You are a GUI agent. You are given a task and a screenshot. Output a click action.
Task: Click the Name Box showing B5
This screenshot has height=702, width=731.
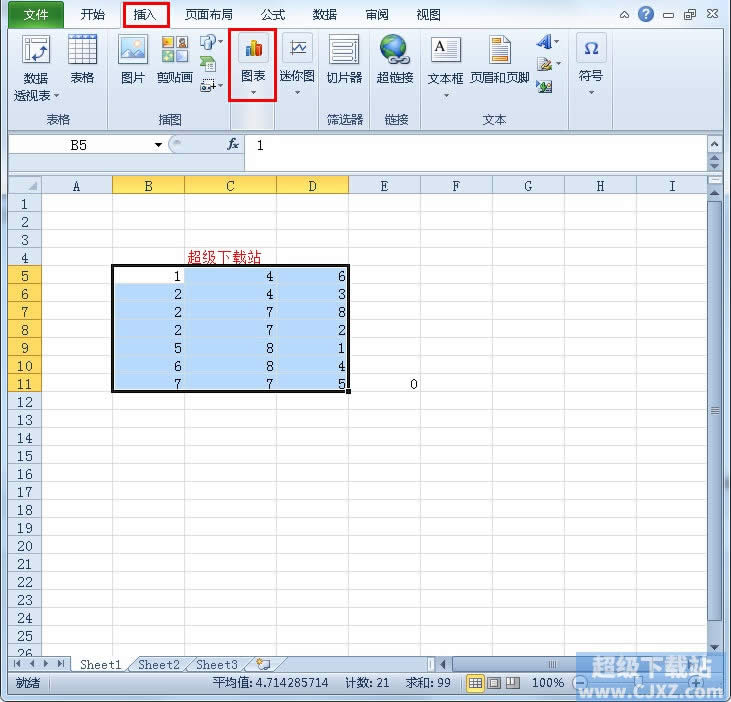pyautogui.click(x=79, y=145)
